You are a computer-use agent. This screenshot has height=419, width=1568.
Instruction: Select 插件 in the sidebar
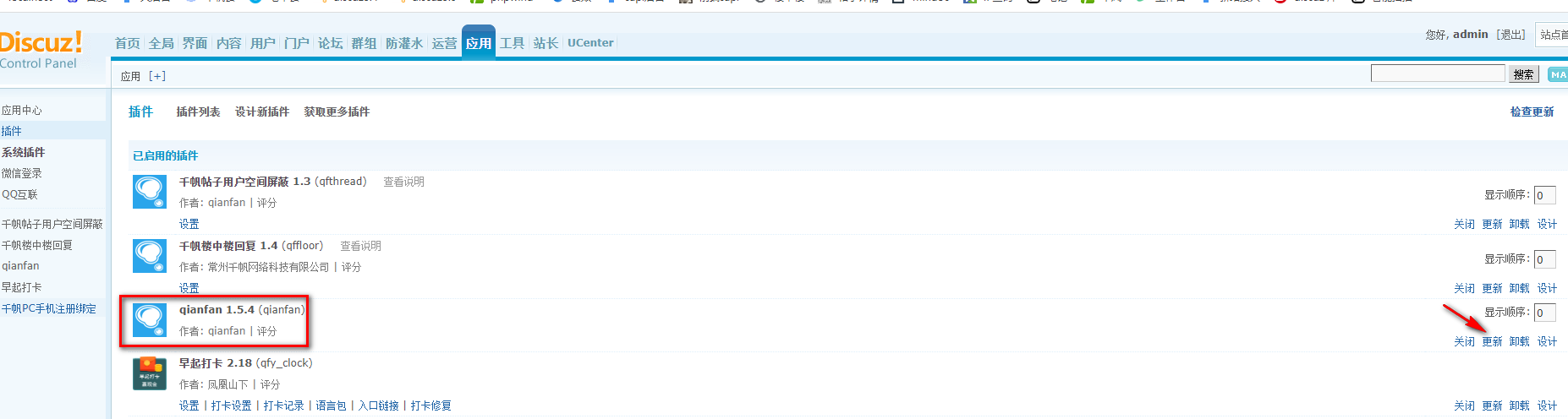pos(12,131)
